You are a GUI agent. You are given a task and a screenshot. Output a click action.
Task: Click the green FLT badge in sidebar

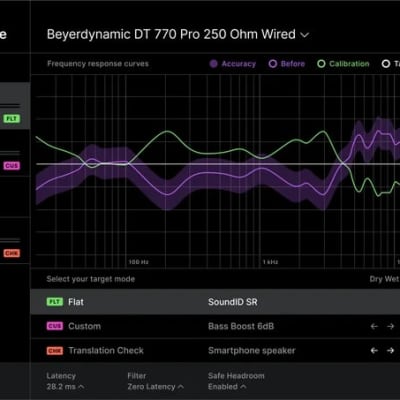click(x=12, y=118)
